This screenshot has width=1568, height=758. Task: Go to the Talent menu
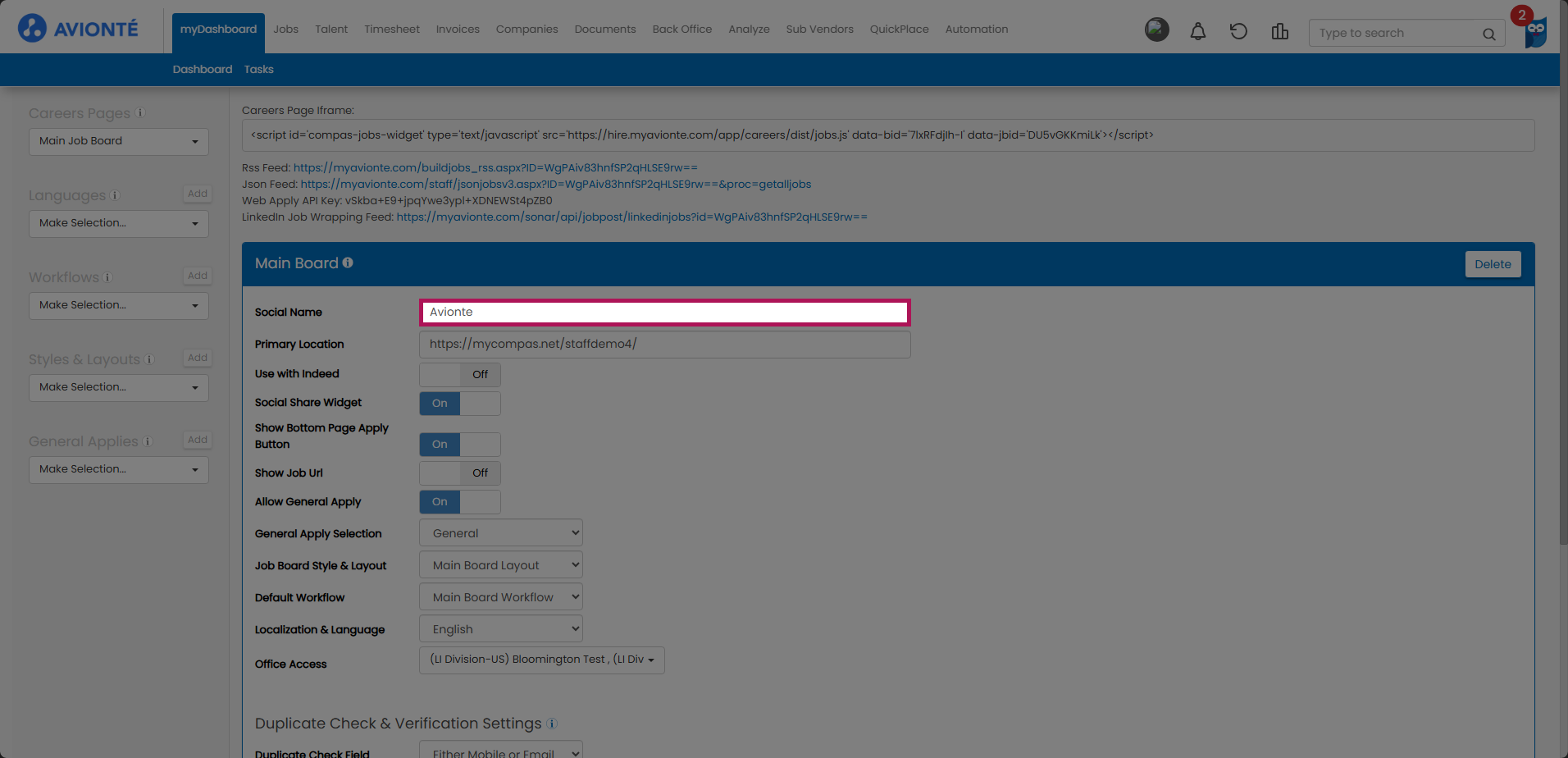pyautogui.click(x=331, y=30)
